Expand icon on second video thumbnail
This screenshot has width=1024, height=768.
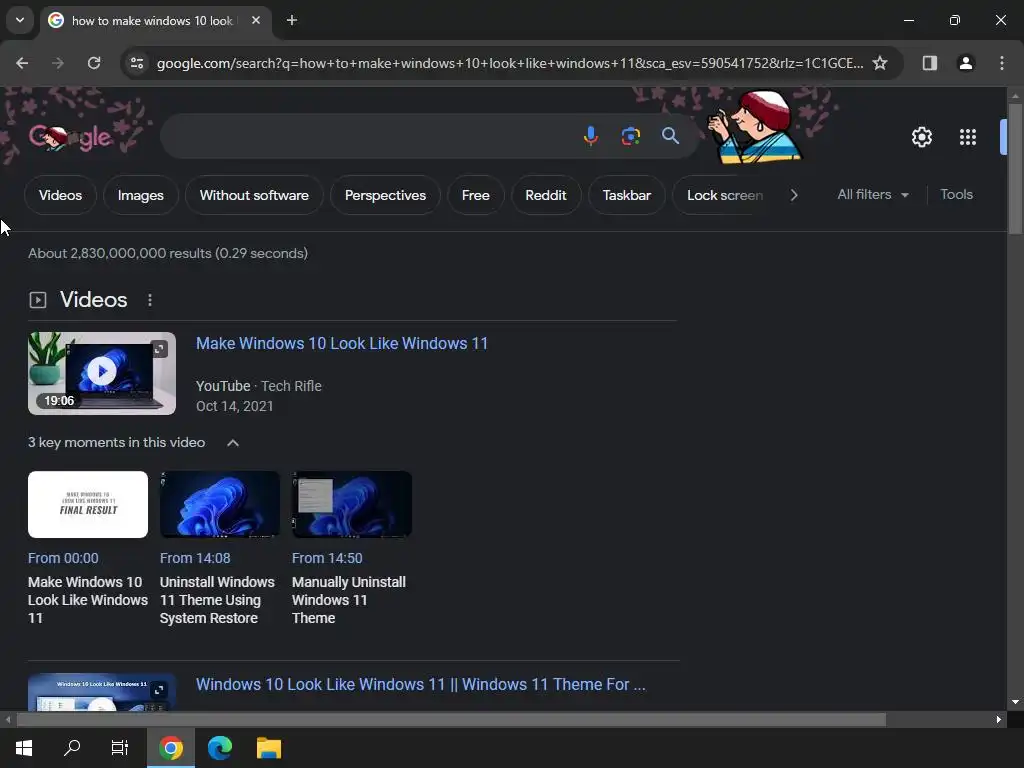(159, 690)
